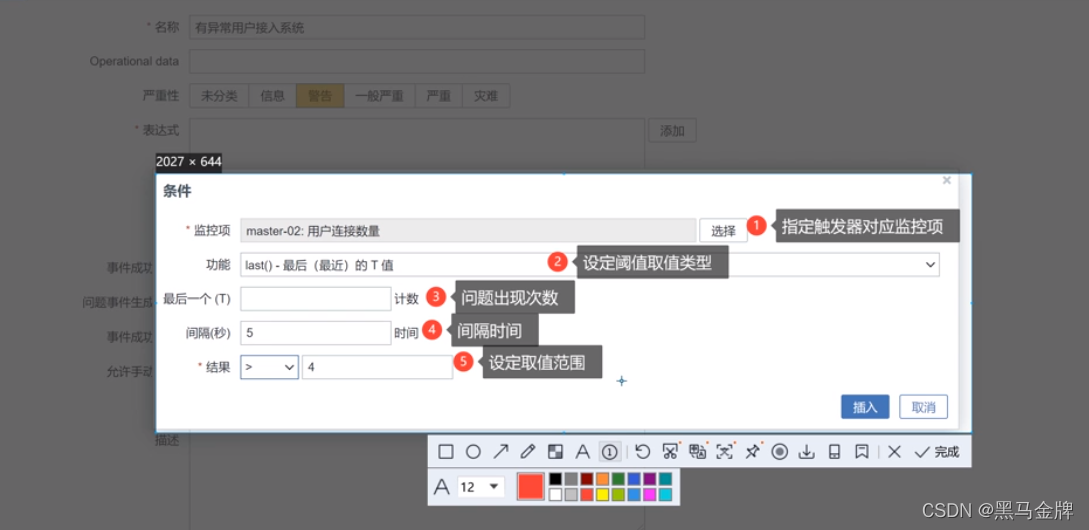
Task: Click the bookmark icon in toolbar
Action: [861, 452]
